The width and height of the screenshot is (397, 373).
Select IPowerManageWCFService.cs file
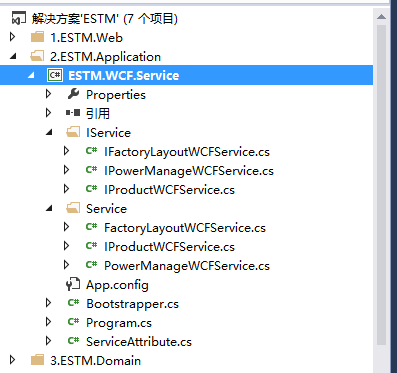(x=189, y=171)
